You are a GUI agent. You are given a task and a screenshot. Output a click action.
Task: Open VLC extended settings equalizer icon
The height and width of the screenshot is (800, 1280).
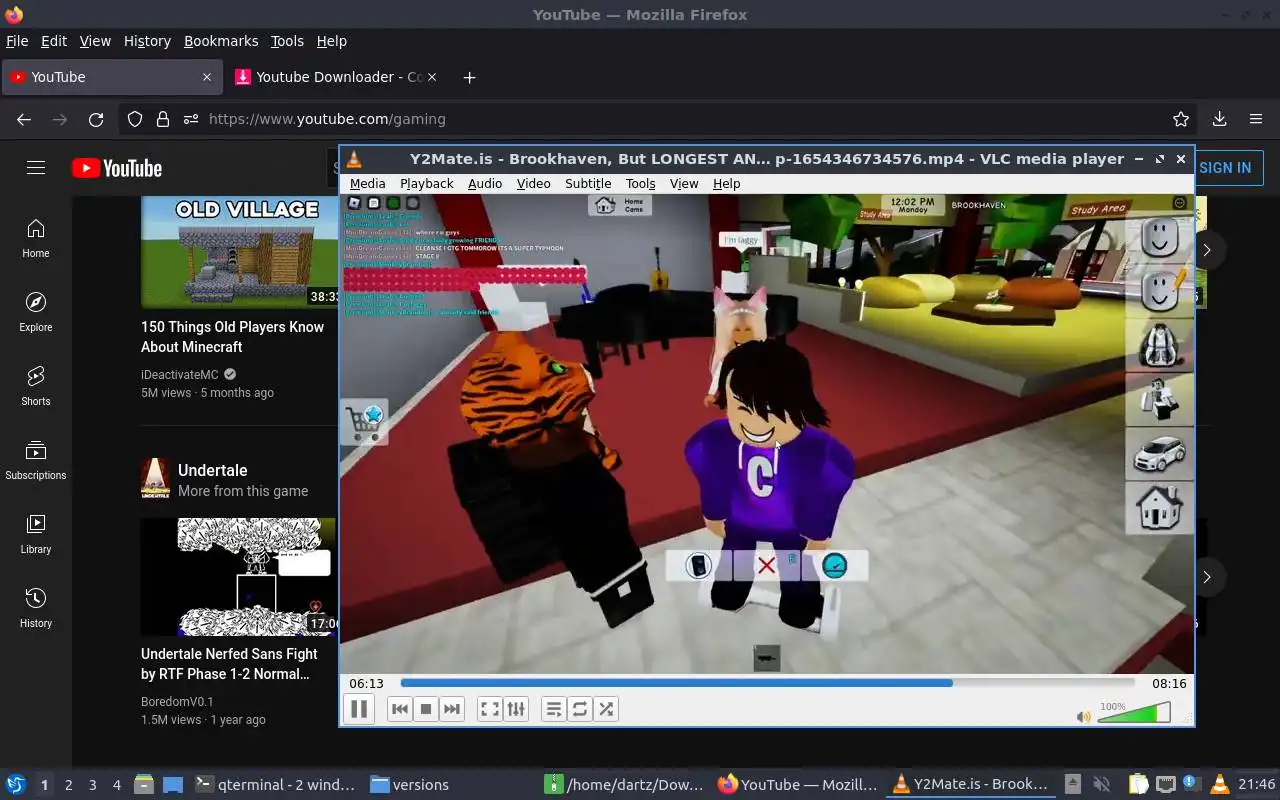tap(516, 709)
